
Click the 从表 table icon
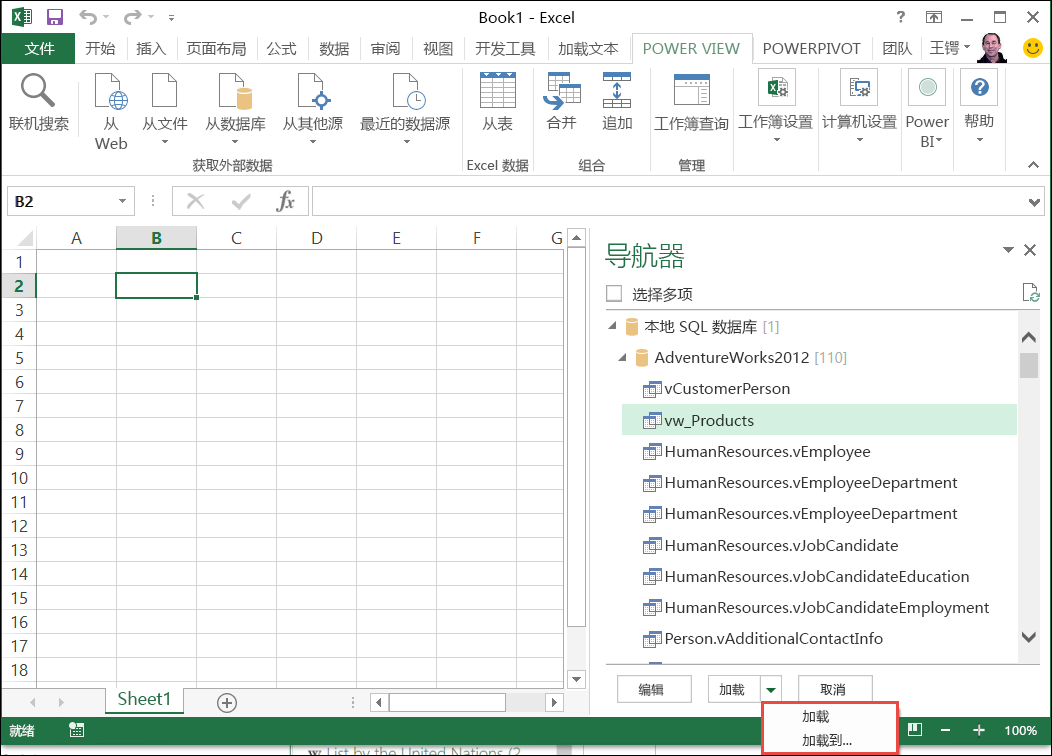[497, 92]
